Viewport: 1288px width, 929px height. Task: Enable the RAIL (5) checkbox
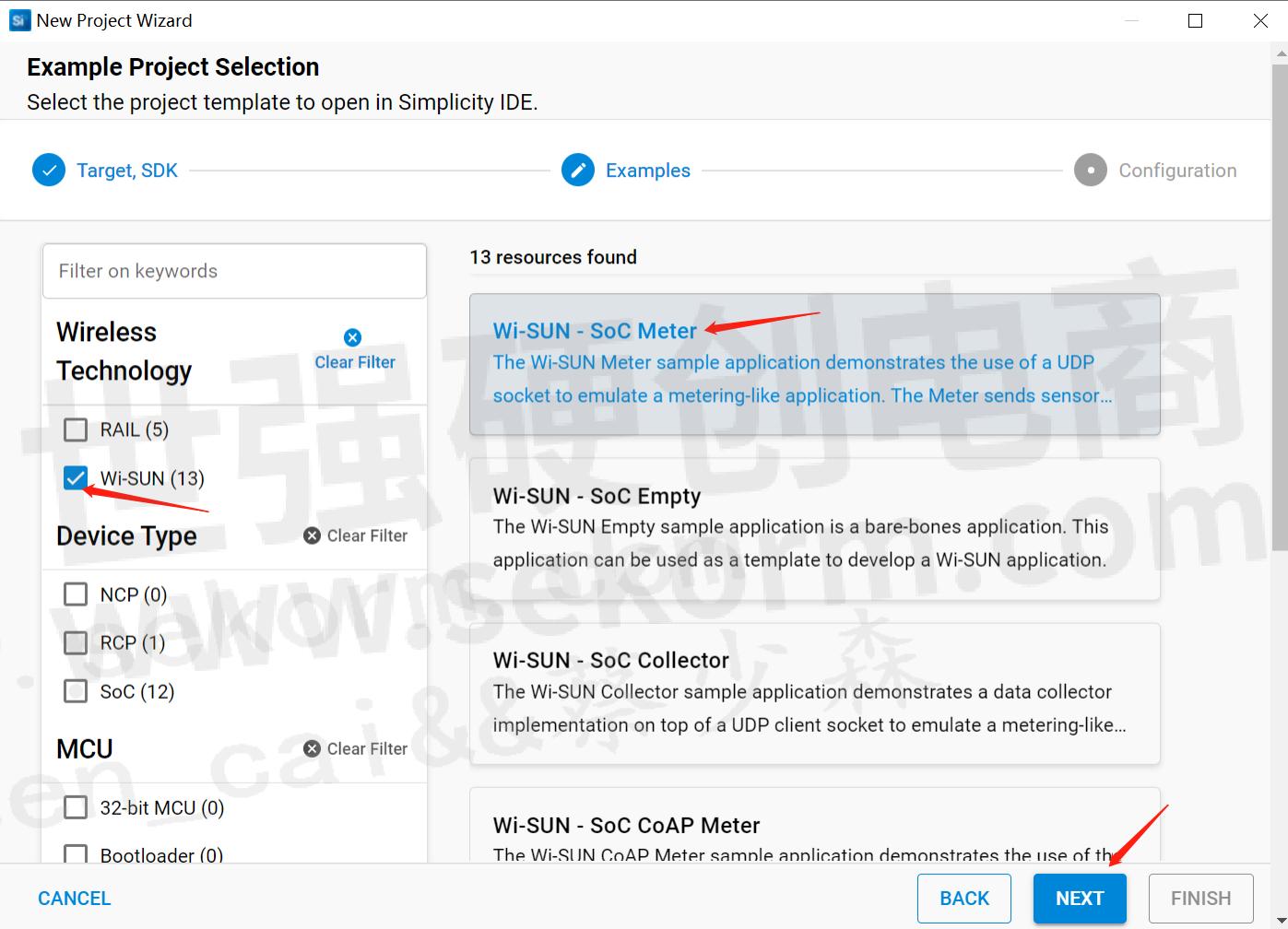point(76,429)
